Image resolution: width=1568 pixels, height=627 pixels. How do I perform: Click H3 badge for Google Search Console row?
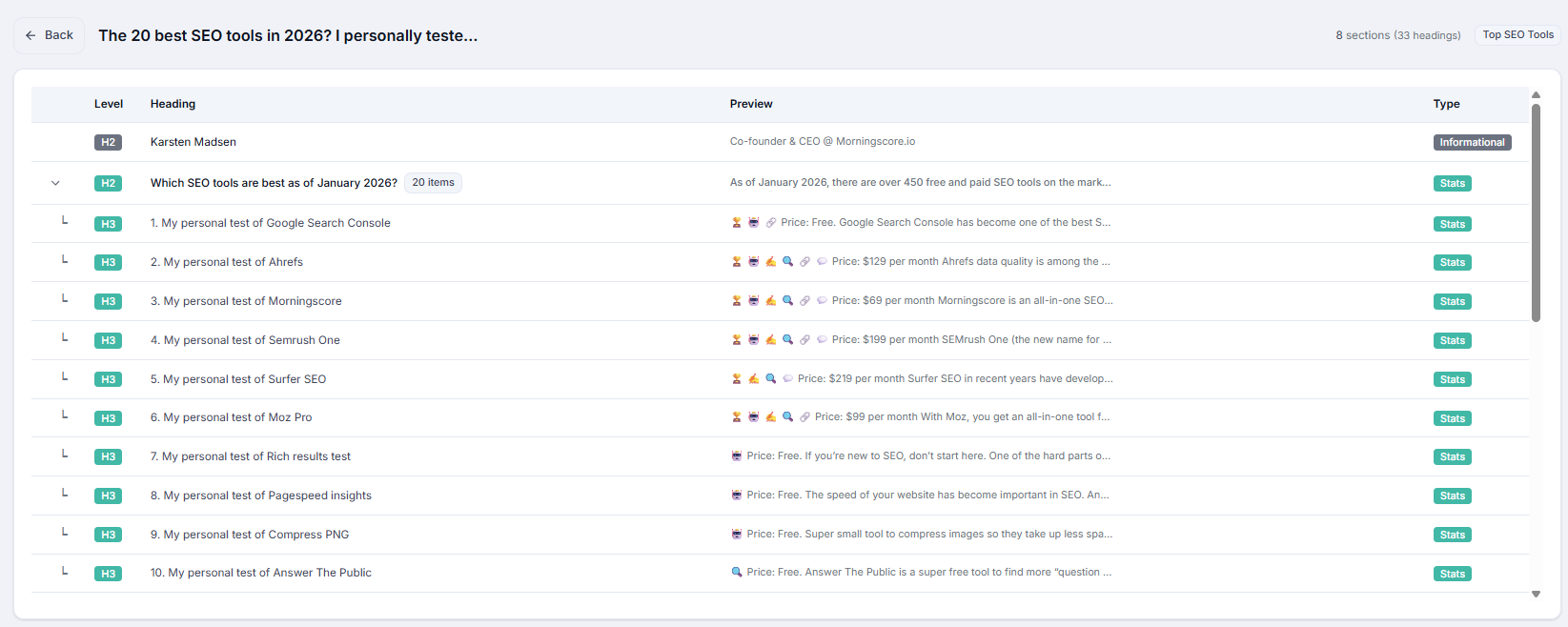pyautogui.click(x=108, y=224)
